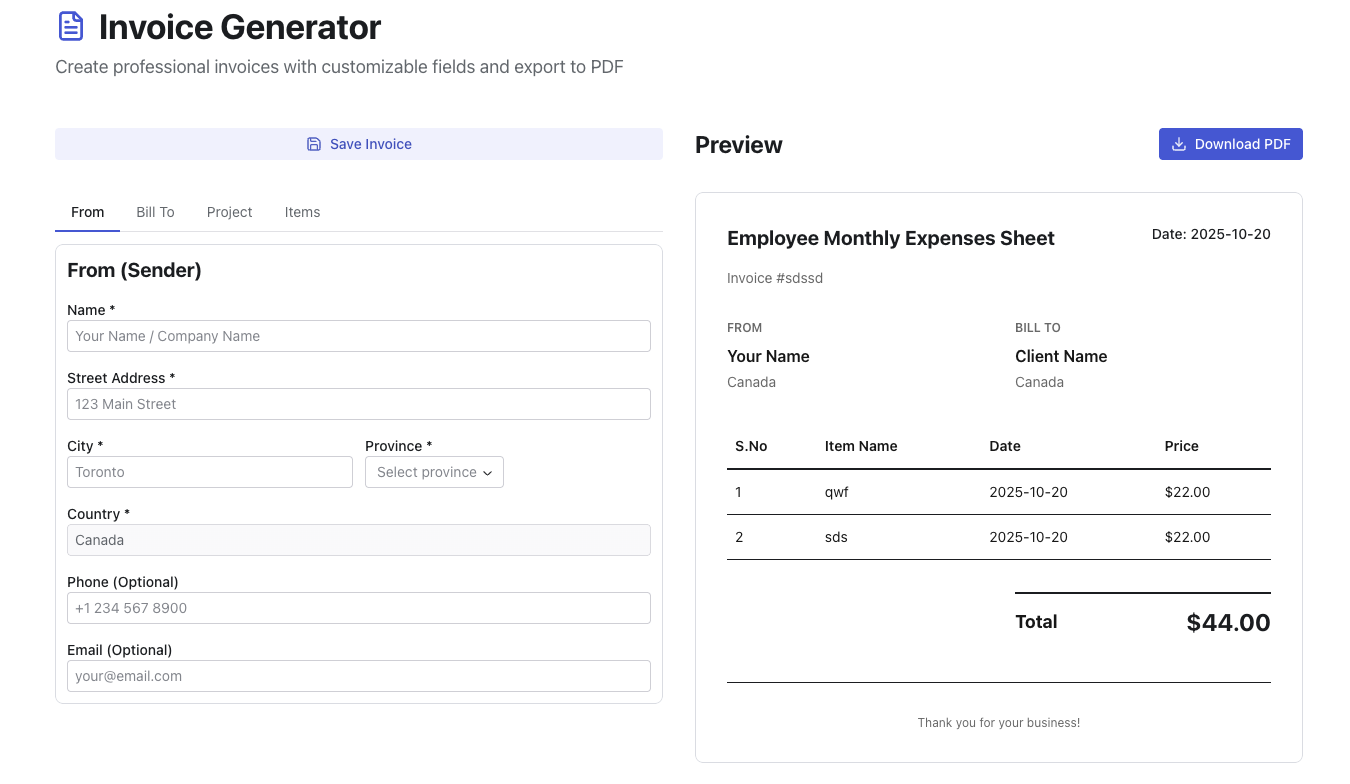Select the Email optional input field
Screen dimensions: 1350x784
(358, 676)
